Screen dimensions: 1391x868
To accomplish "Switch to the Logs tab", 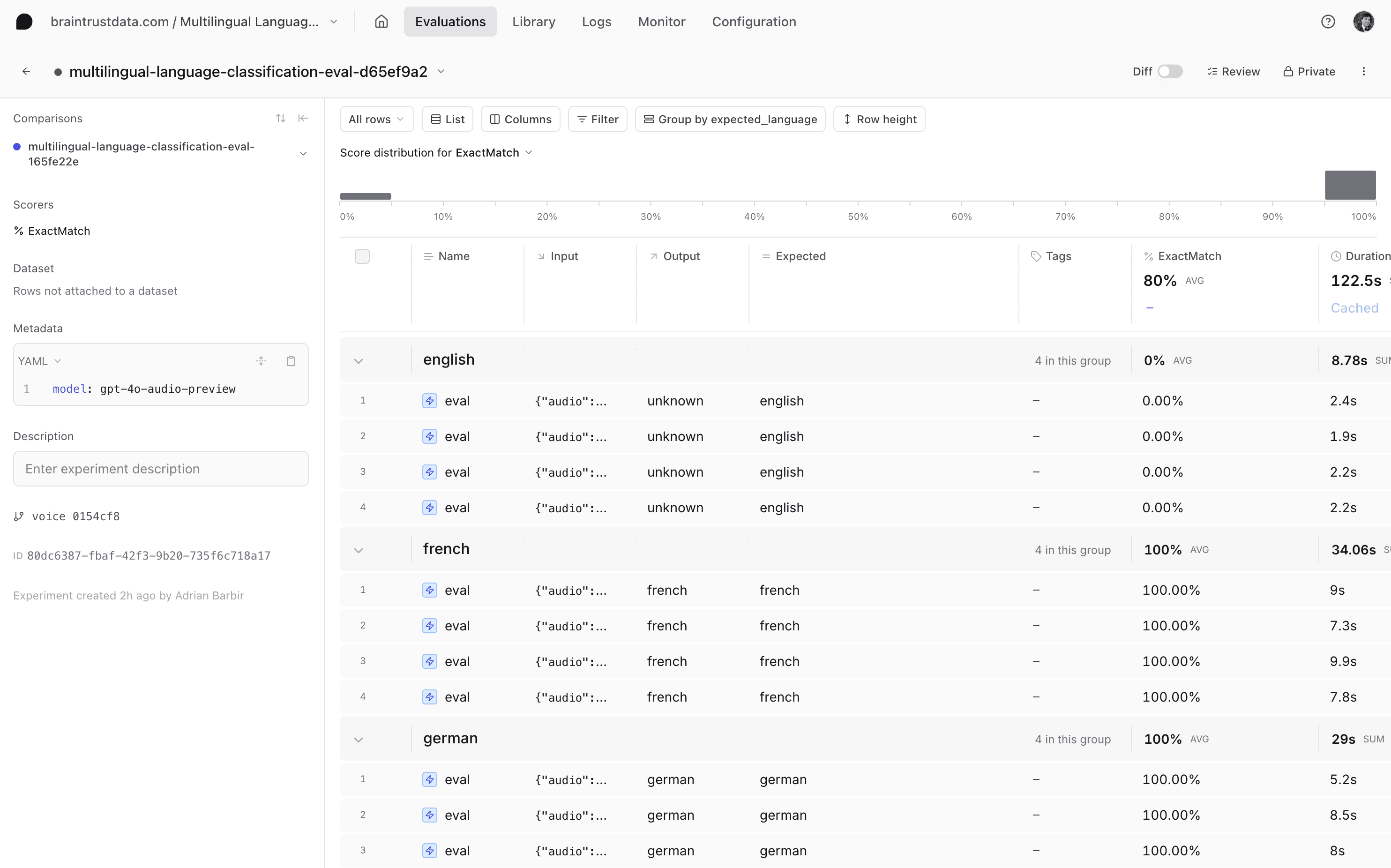I will click(x=596, y=21).
